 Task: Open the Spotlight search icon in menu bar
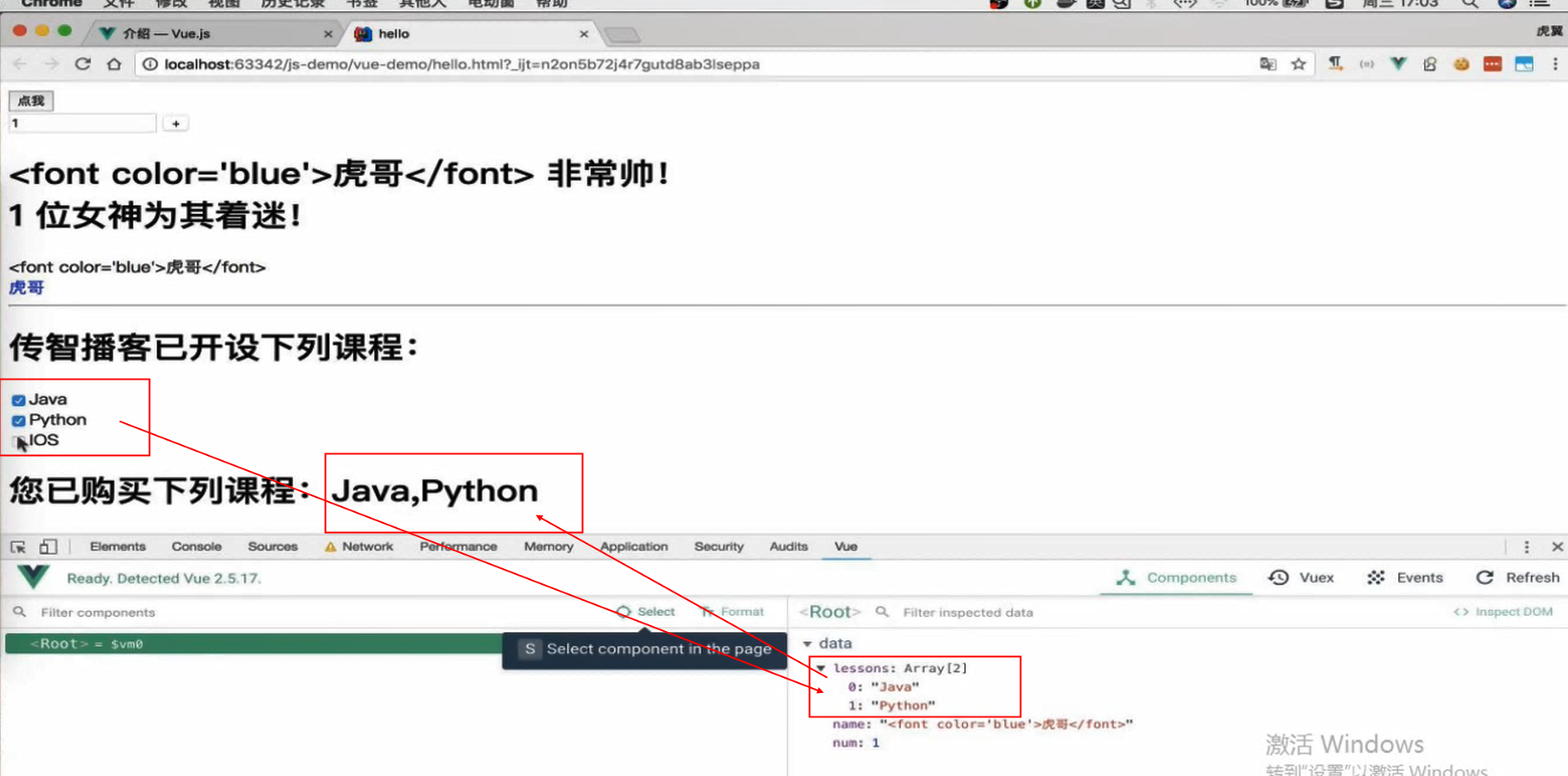[x=1470, y=3]
